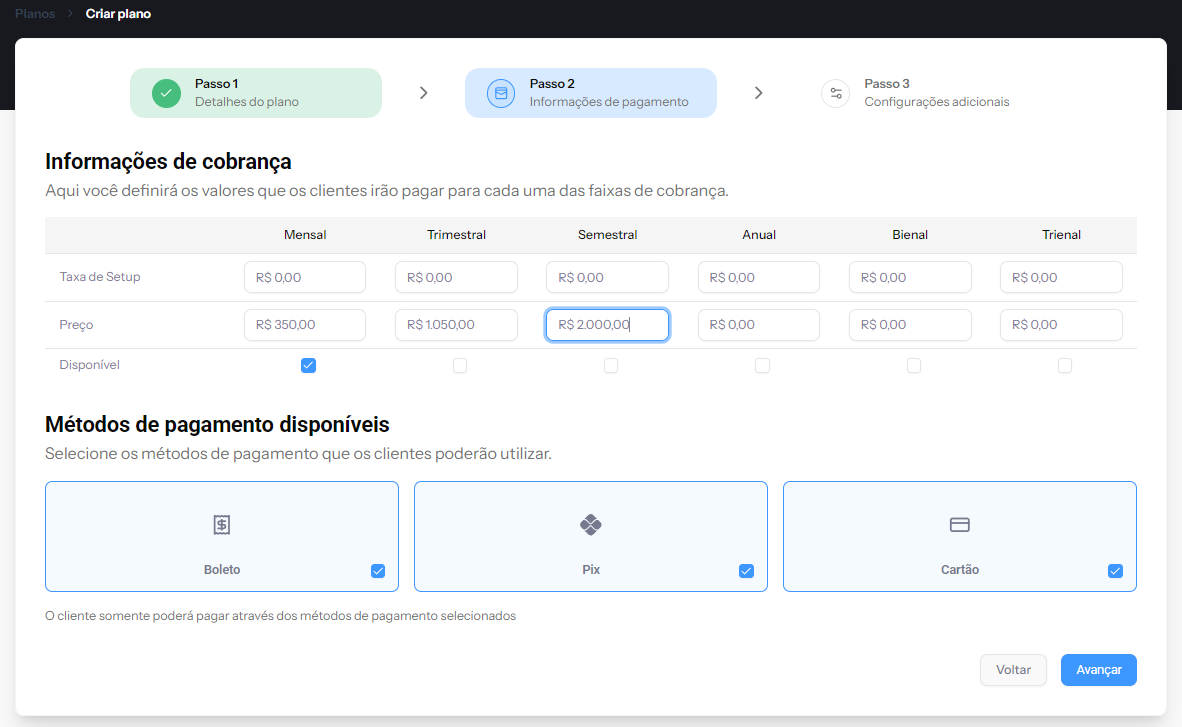The width and height of the screenshot is (1182, 727).
Task: Click the Passo 3 settings sliders icon
Action: coord(835,93)
